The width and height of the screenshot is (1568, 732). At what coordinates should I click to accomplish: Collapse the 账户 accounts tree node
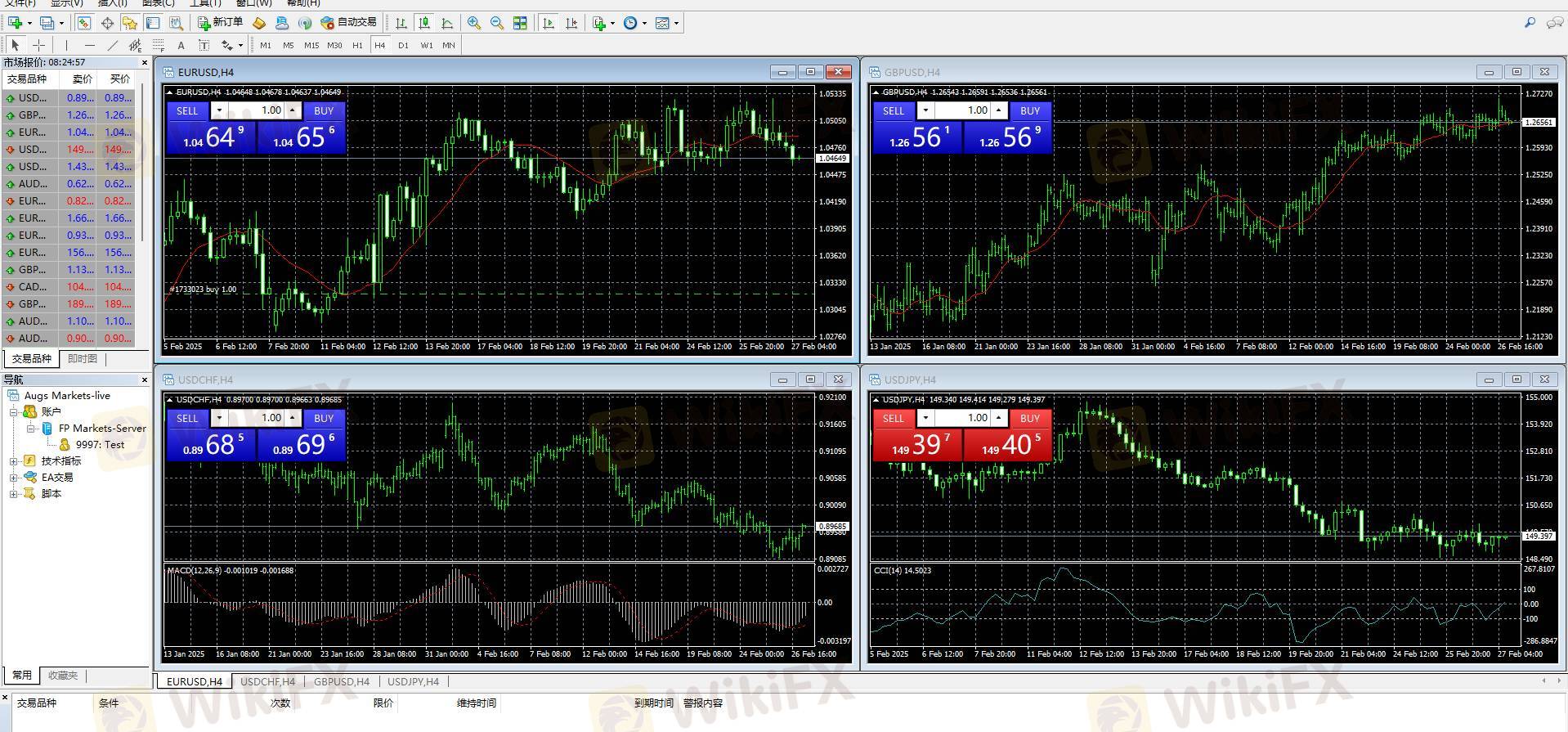(13, 412)
